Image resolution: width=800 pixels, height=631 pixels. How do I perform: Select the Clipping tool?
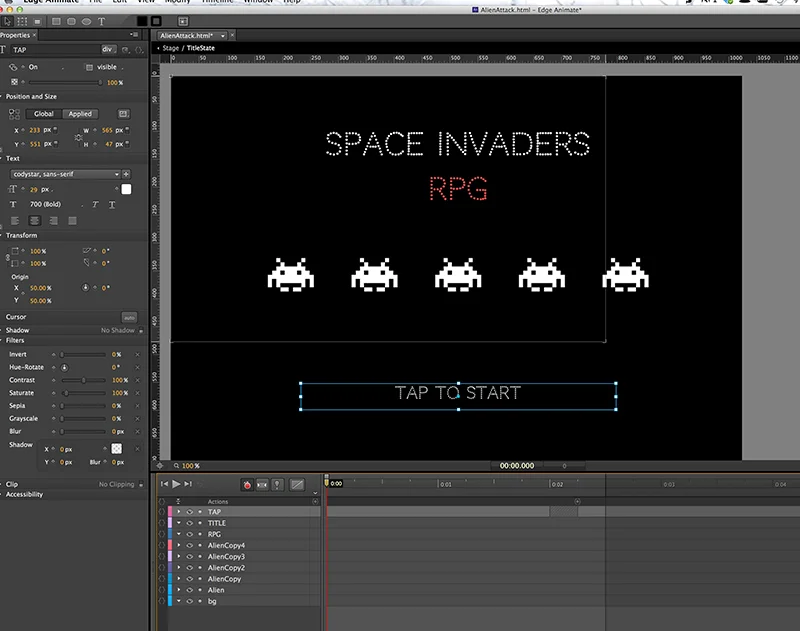tap(37, 21)
